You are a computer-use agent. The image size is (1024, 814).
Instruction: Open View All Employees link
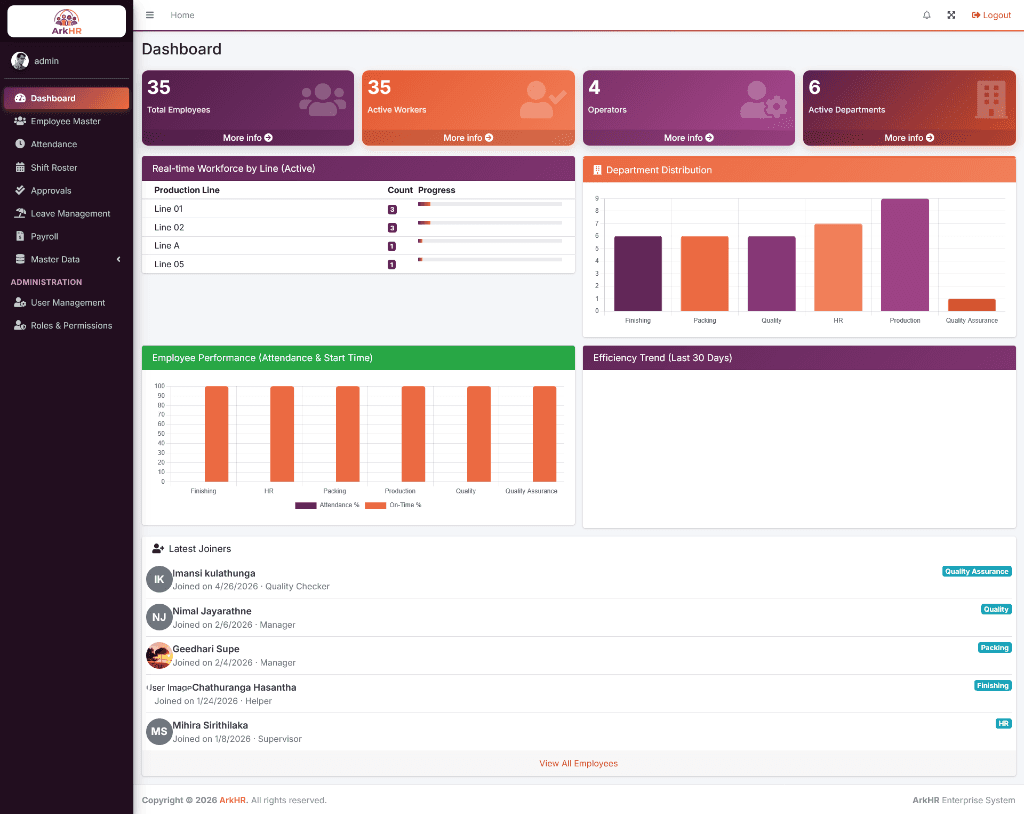pos(579,764)
